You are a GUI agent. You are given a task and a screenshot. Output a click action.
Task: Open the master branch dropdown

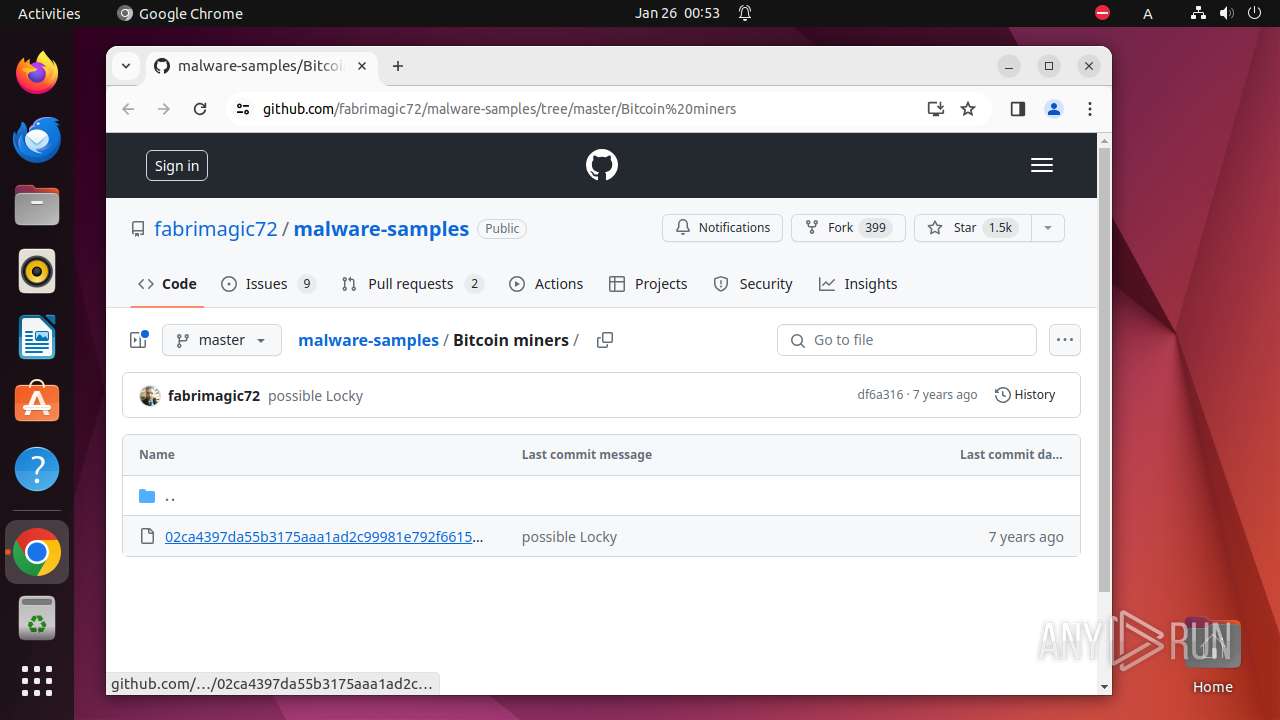point(222,340)
